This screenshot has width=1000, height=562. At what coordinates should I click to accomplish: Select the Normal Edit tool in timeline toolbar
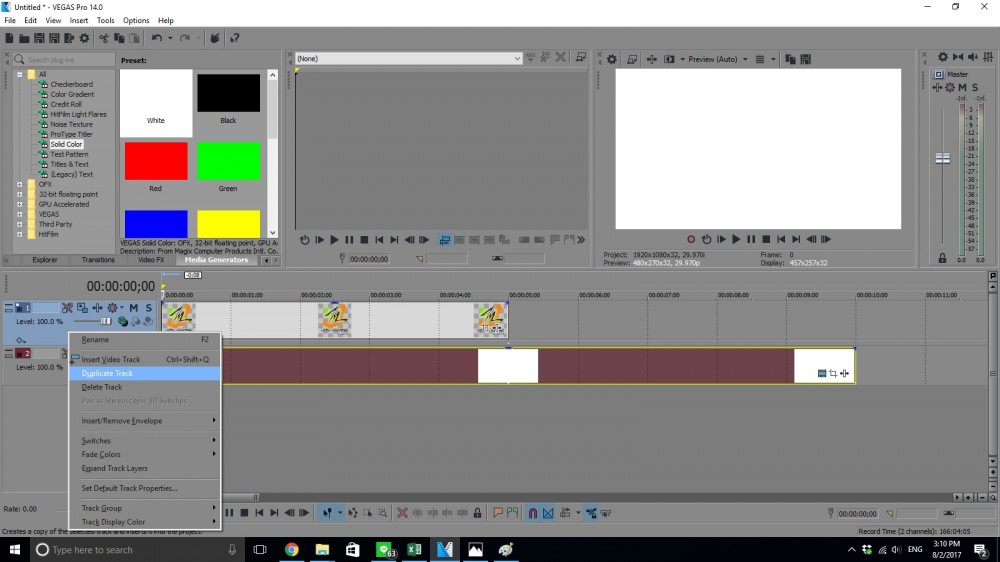pyautogui.click(x=327, y=513)
